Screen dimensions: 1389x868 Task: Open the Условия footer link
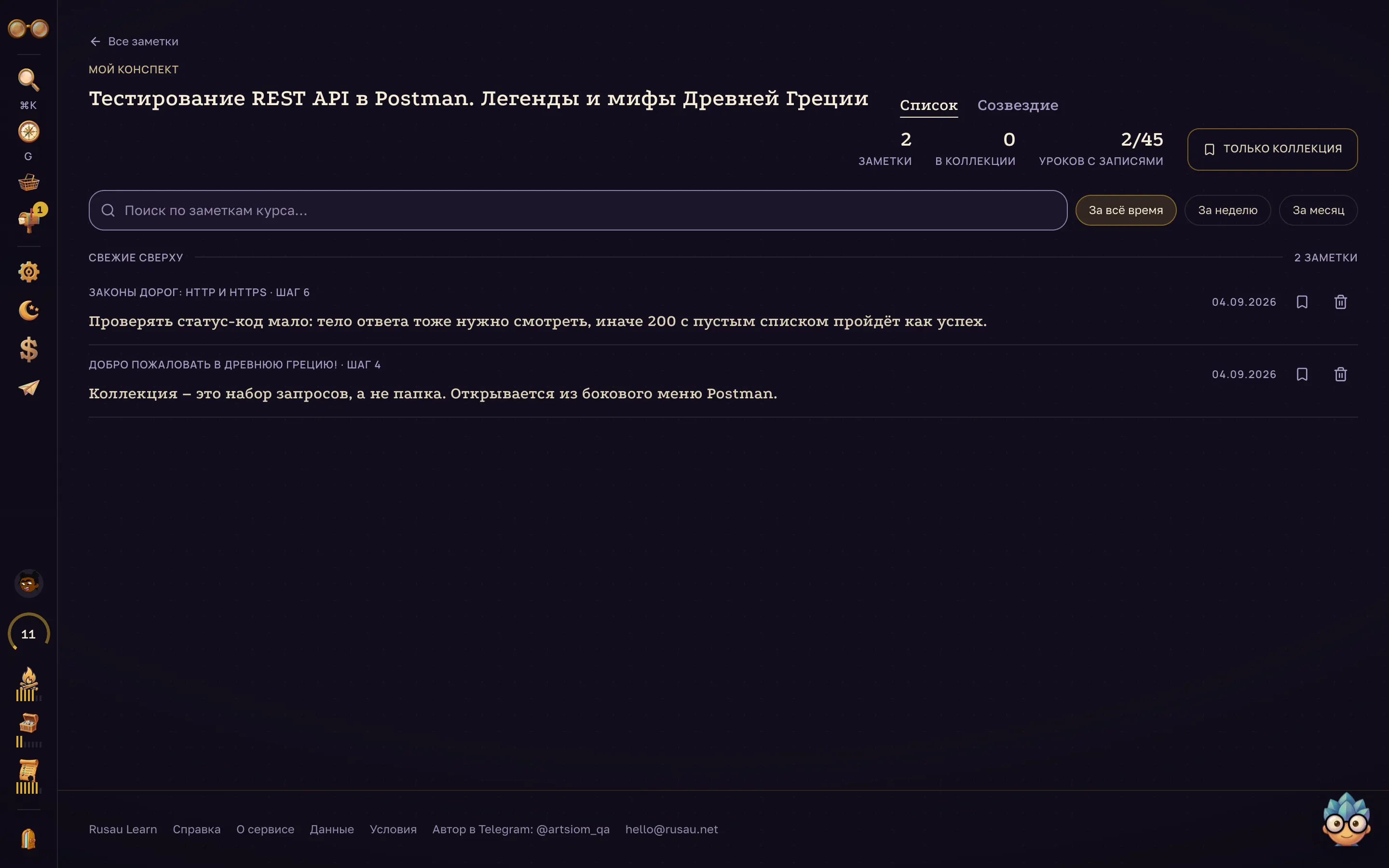[393, 829]
